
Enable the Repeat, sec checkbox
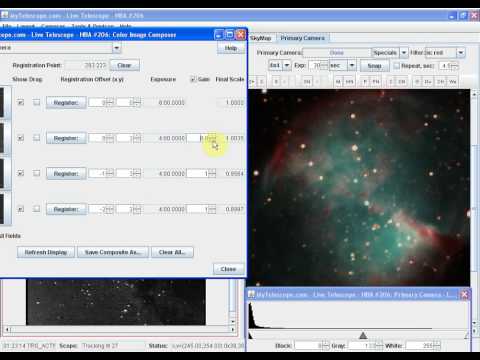[396, 66]
